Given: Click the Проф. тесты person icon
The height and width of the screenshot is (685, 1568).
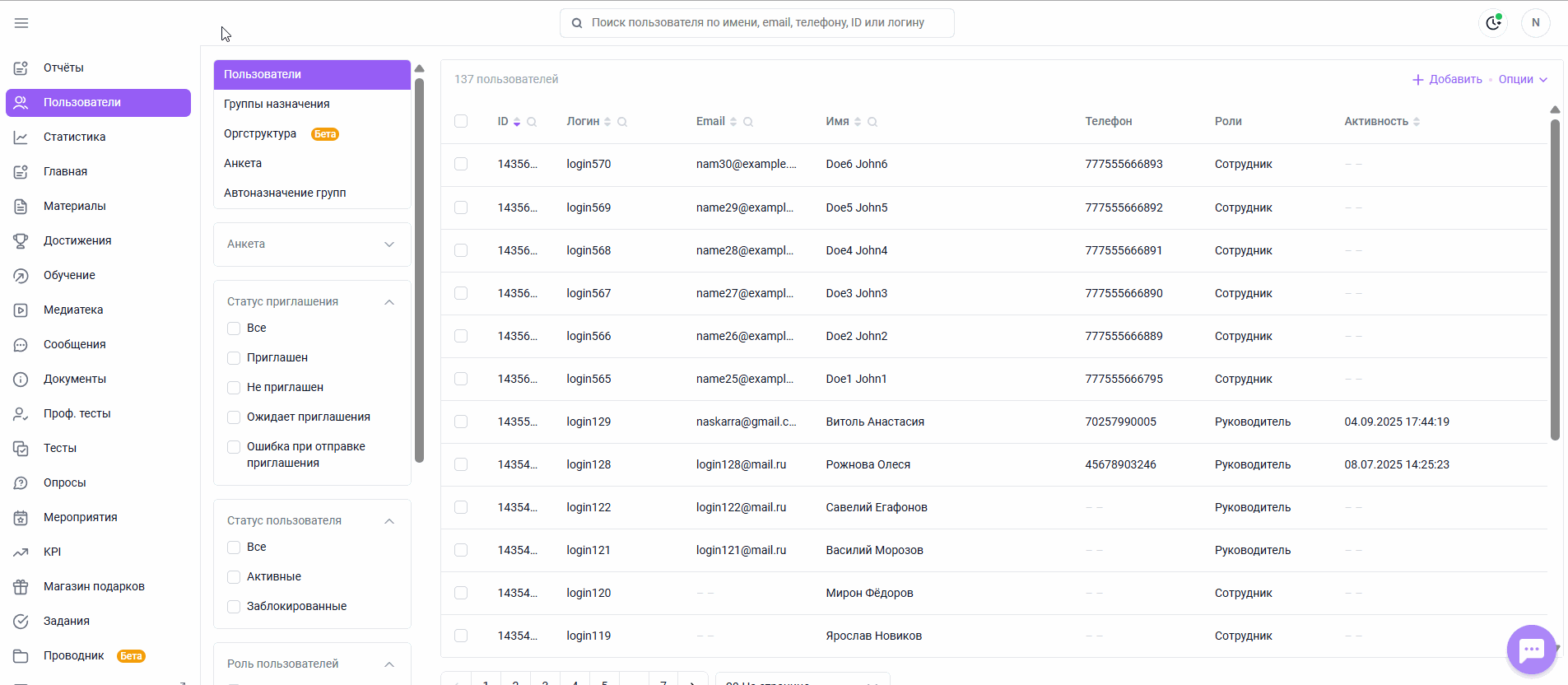Looking at the screenshot, I should click(21, 413).
